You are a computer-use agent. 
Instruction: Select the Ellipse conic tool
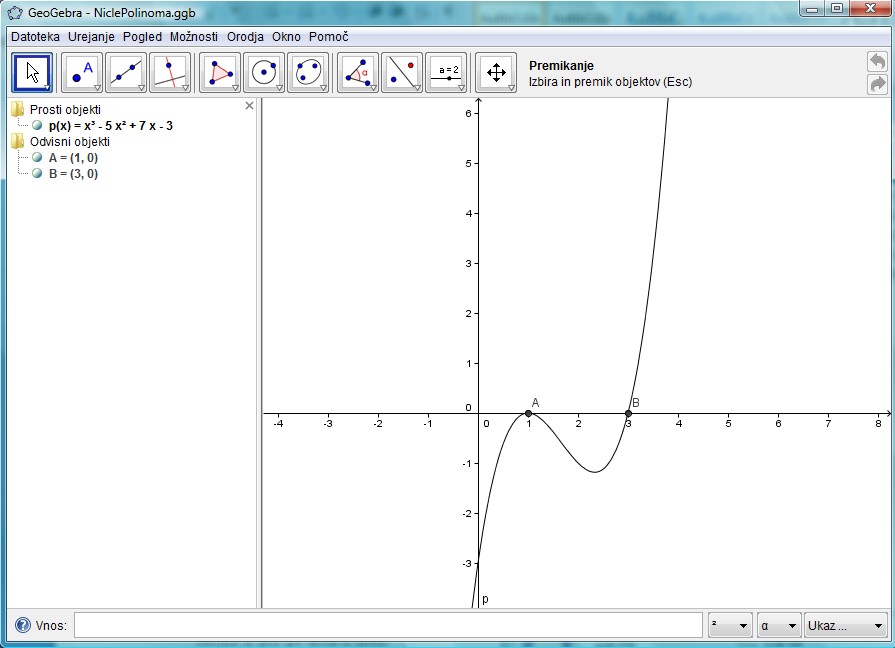308,72
